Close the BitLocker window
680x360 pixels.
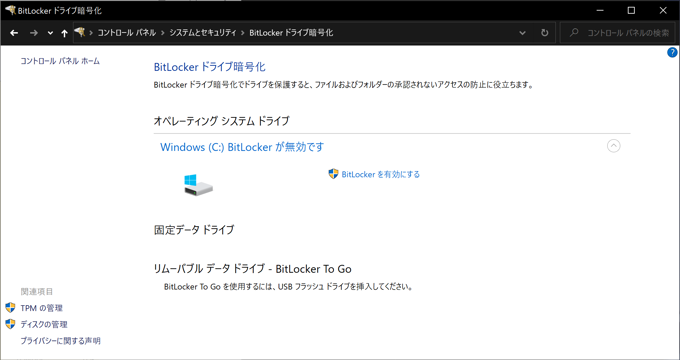pos(663,10)
